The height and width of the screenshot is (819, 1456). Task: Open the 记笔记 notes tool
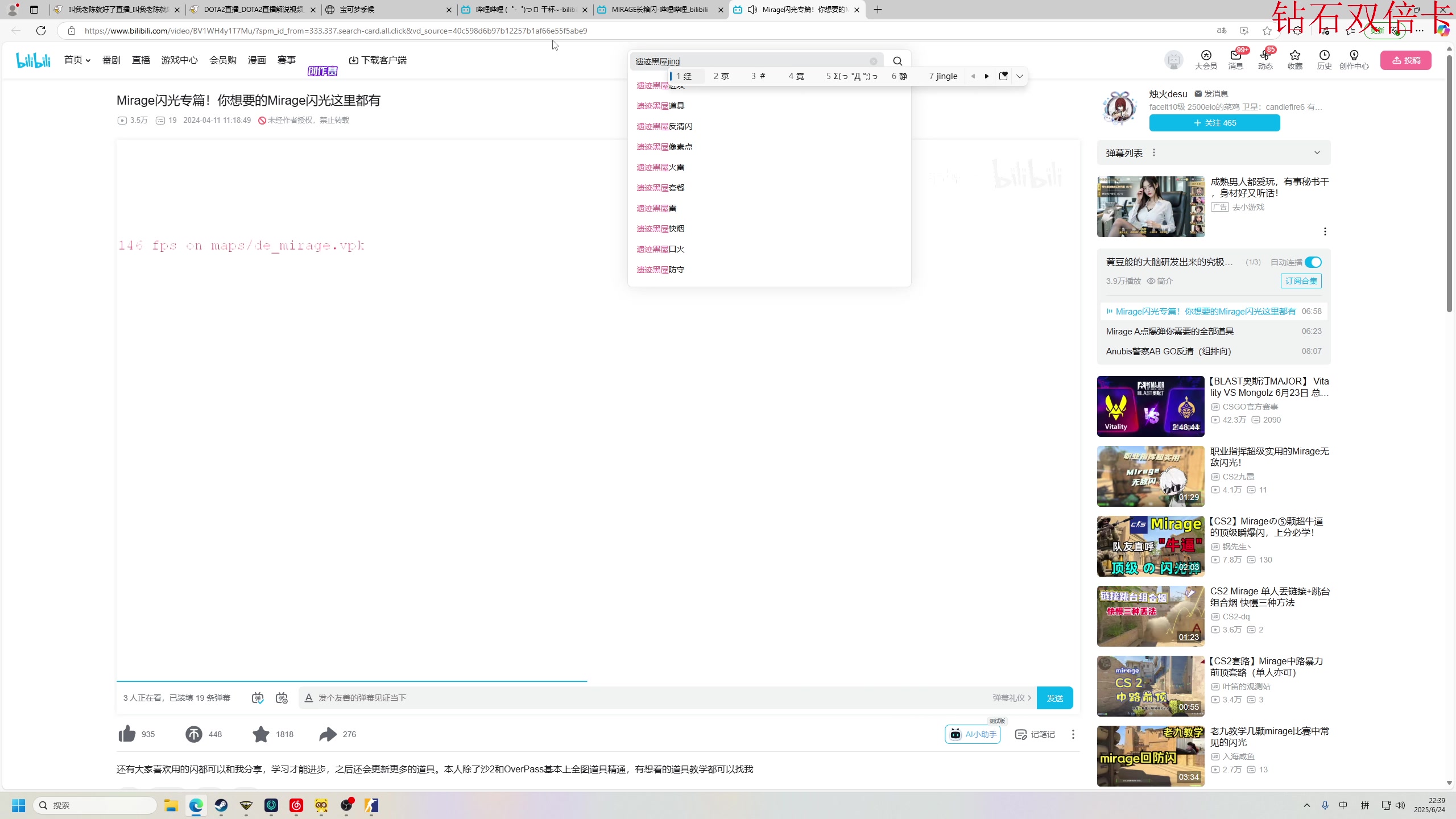[x=1035, y=734]
